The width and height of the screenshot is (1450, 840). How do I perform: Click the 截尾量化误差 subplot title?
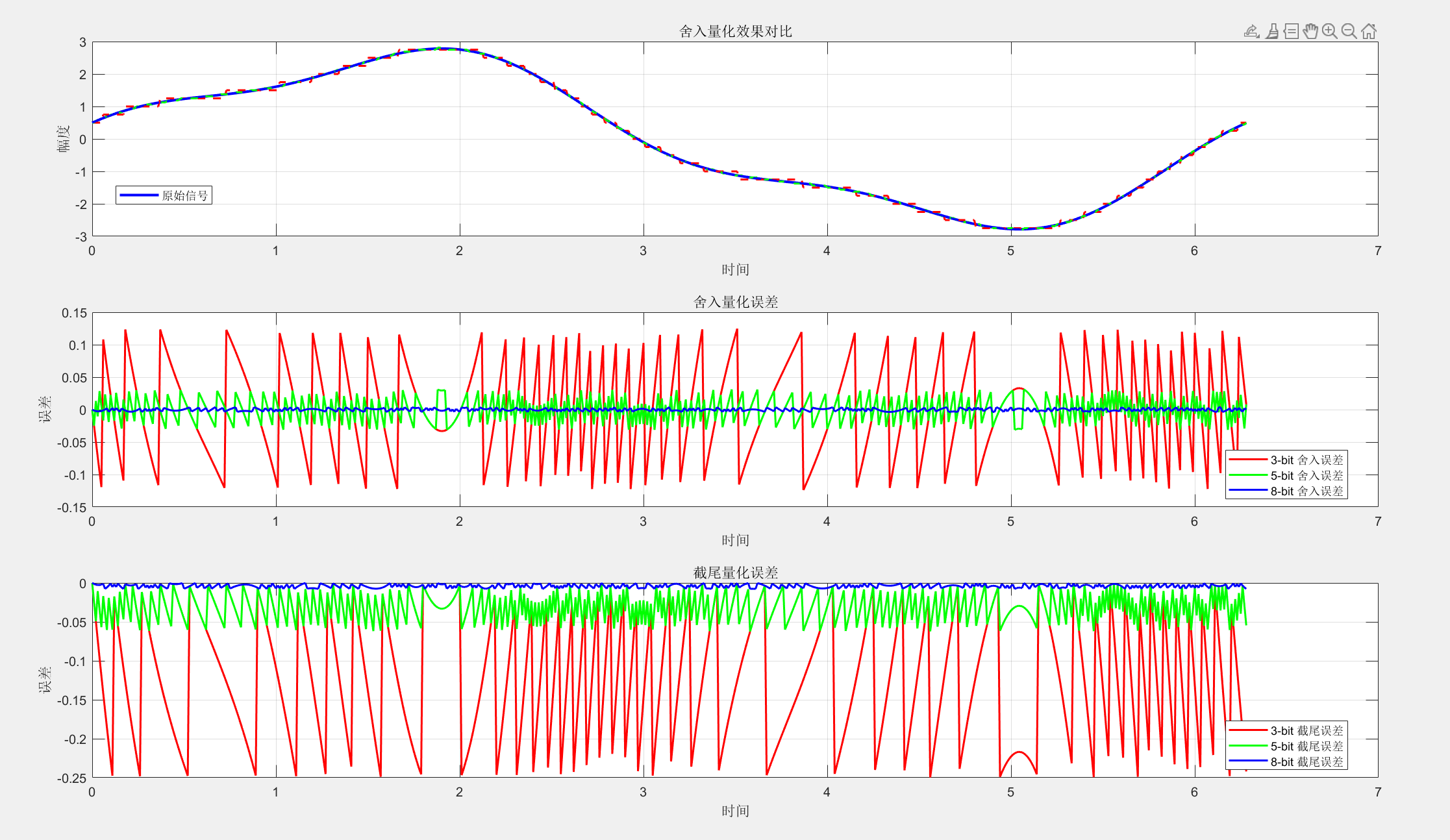coord(735,573)
